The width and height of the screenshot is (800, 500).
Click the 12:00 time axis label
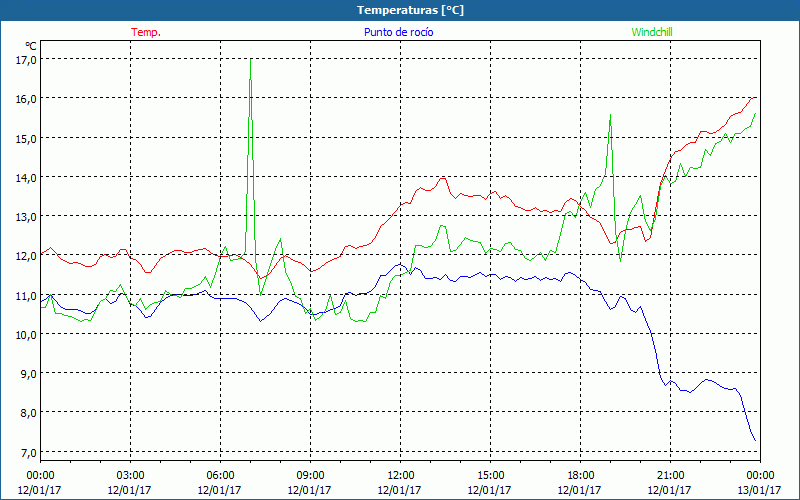401,476
